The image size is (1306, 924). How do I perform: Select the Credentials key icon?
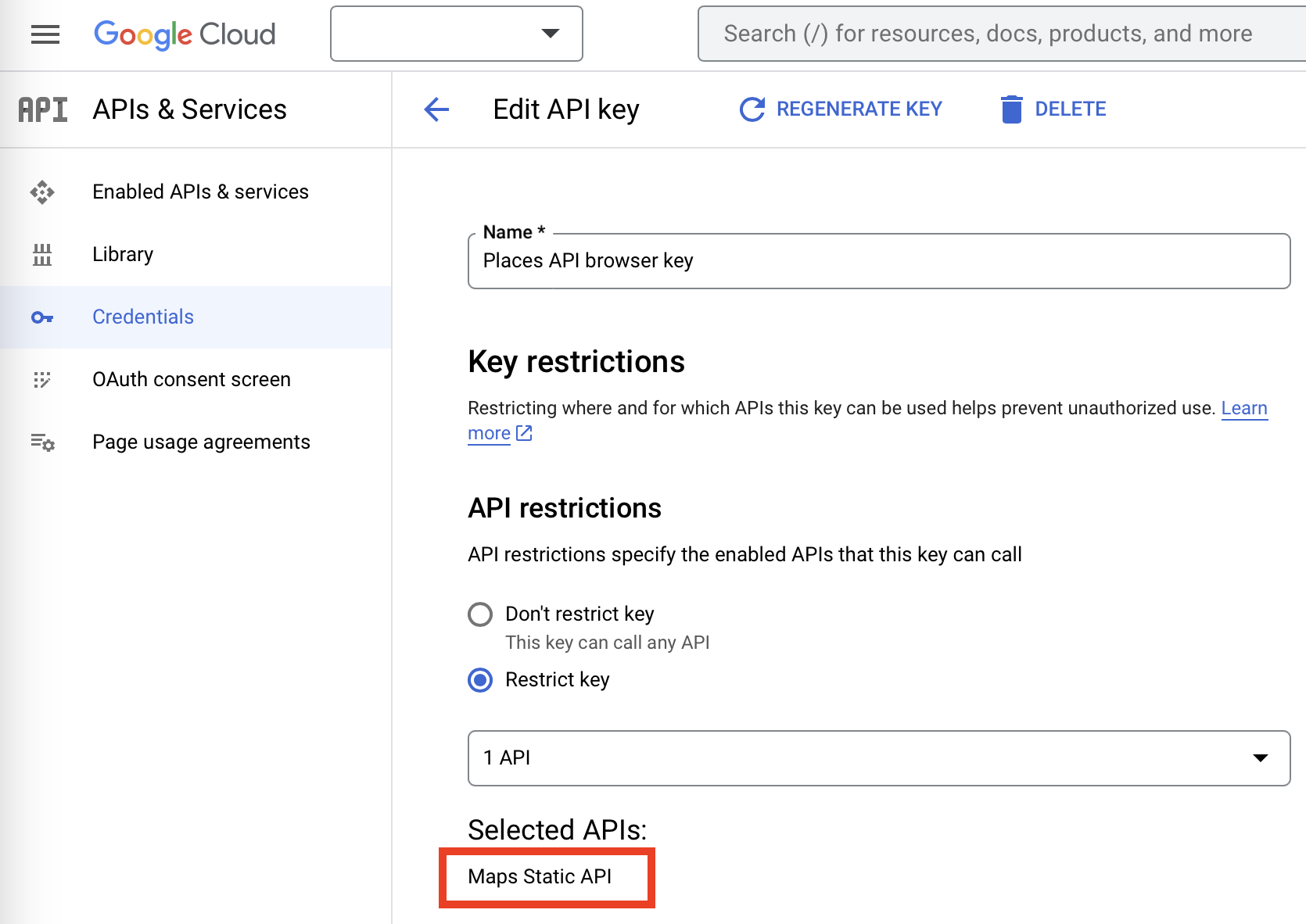pos(42,317)
